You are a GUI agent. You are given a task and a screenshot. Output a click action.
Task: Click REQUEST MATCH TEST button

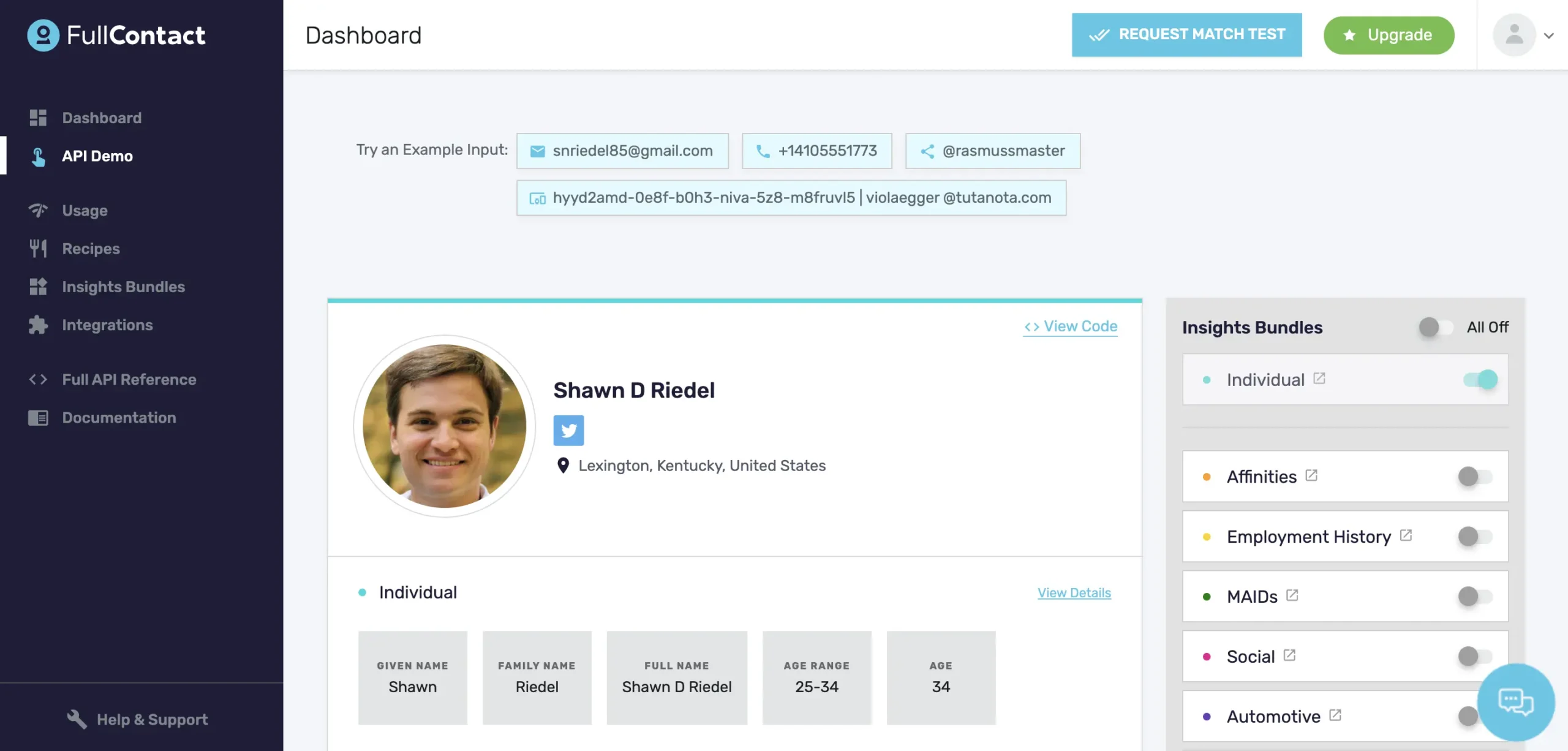[x=1186, y=35]
